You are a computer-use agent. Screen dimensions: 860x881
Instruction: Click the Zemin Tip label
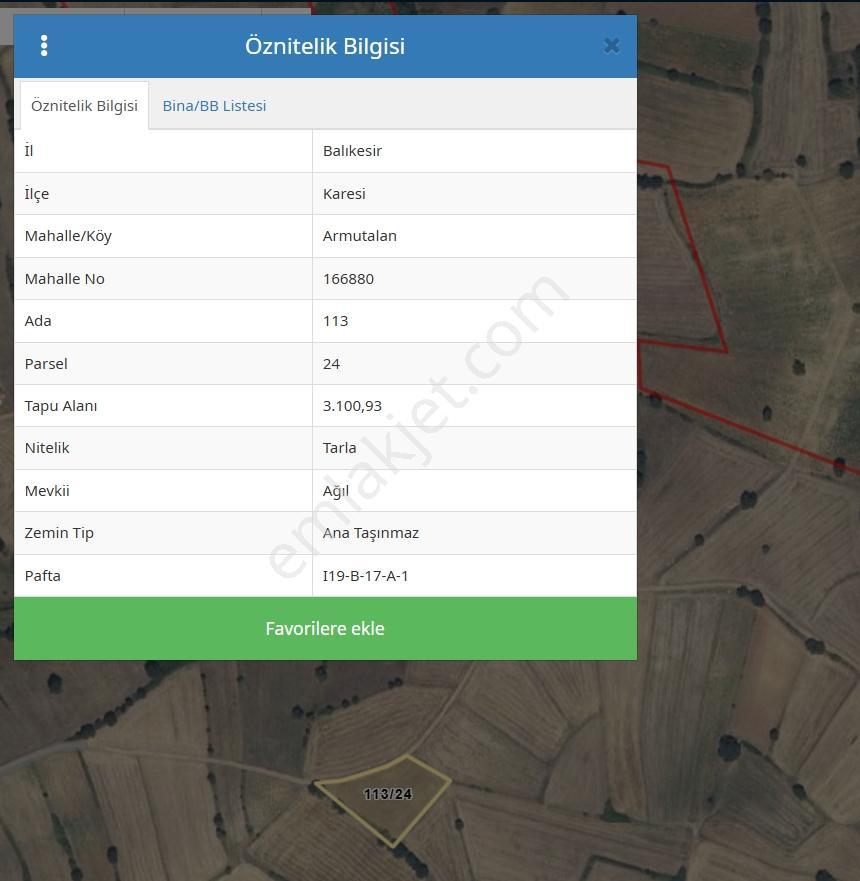(59, 533)
